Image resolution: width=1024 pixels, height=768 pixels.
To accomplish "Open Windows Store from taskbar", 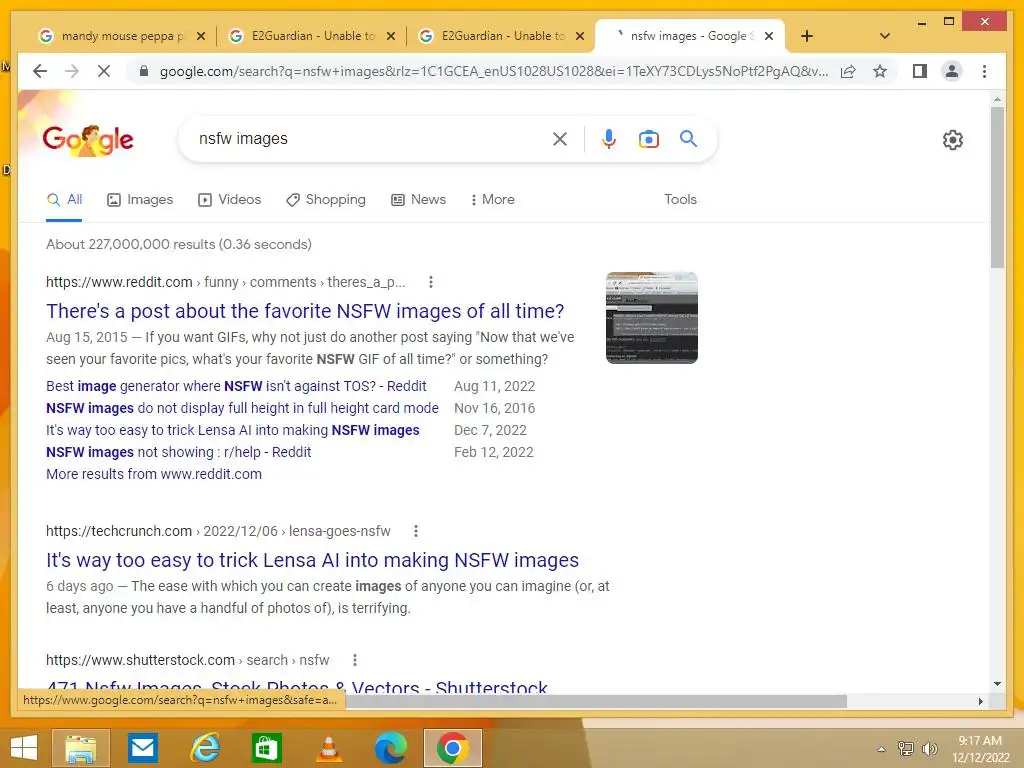I will click(266, 748).
